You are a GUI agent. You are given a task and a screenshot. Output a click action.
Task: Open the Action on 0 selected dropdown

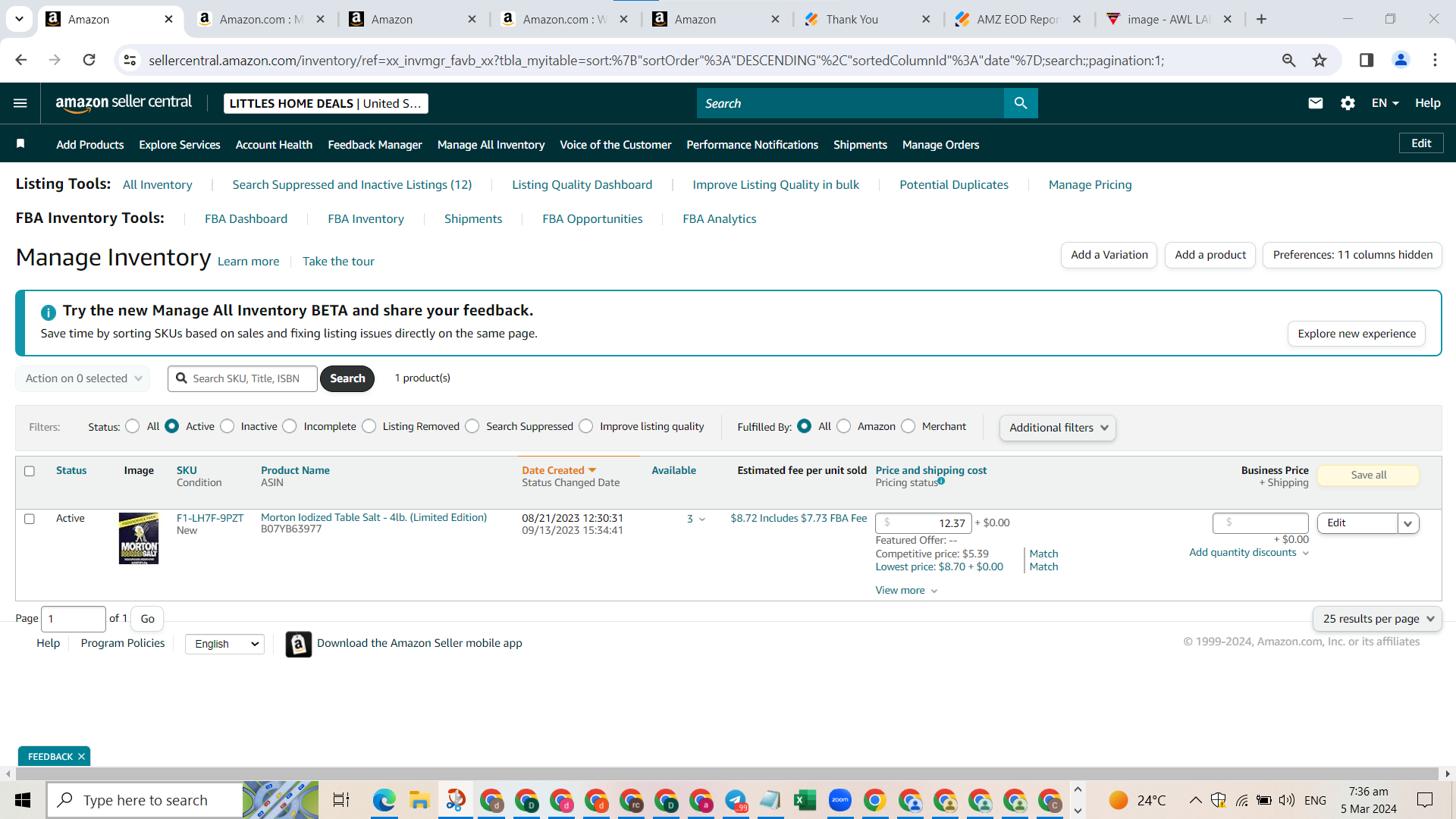coord(83,378)
